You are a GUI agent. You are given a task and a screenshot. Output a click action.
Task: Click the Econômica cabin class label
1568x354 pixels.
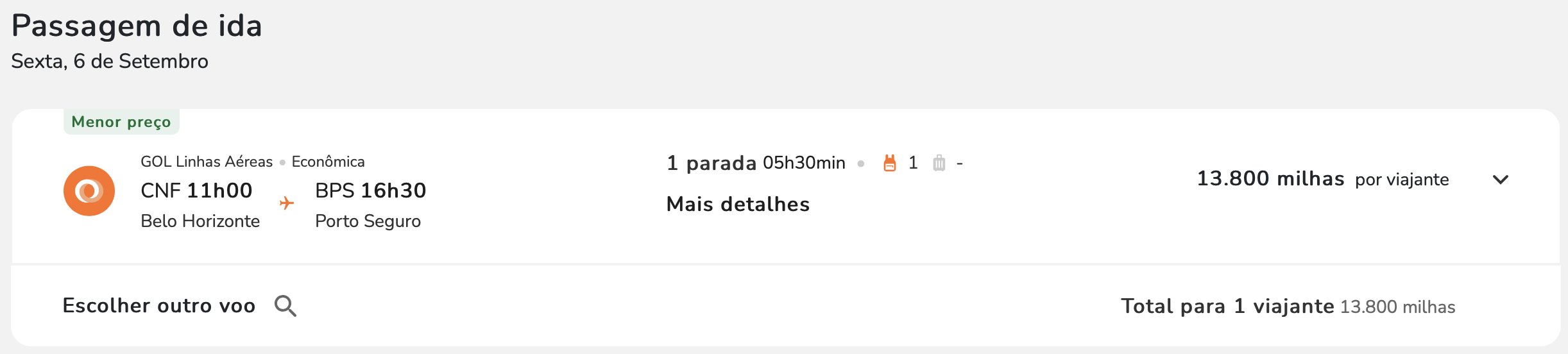click(328, 162)
